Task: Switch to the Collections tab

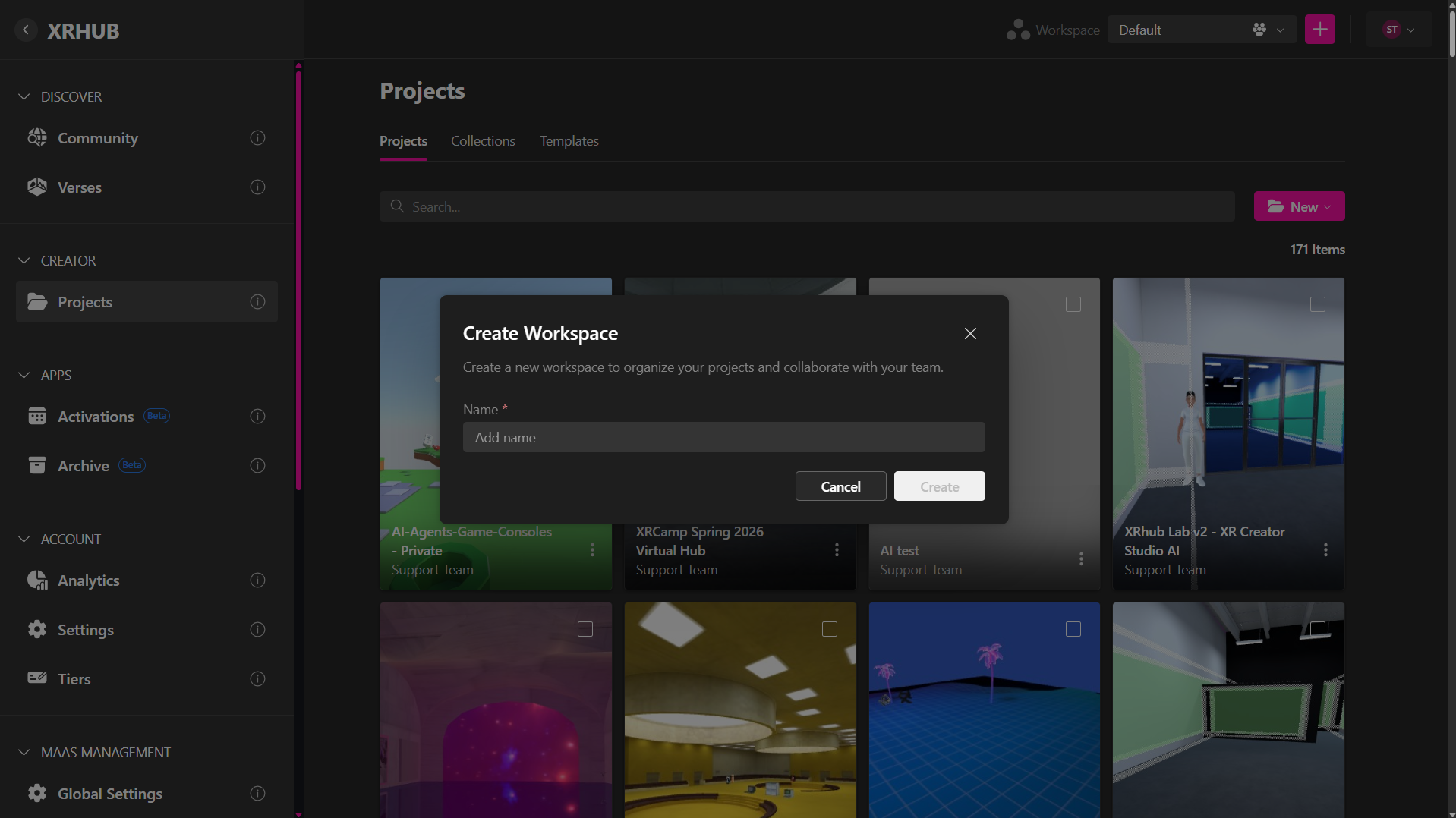Action: pyautogui.click(x=483, y=141)
